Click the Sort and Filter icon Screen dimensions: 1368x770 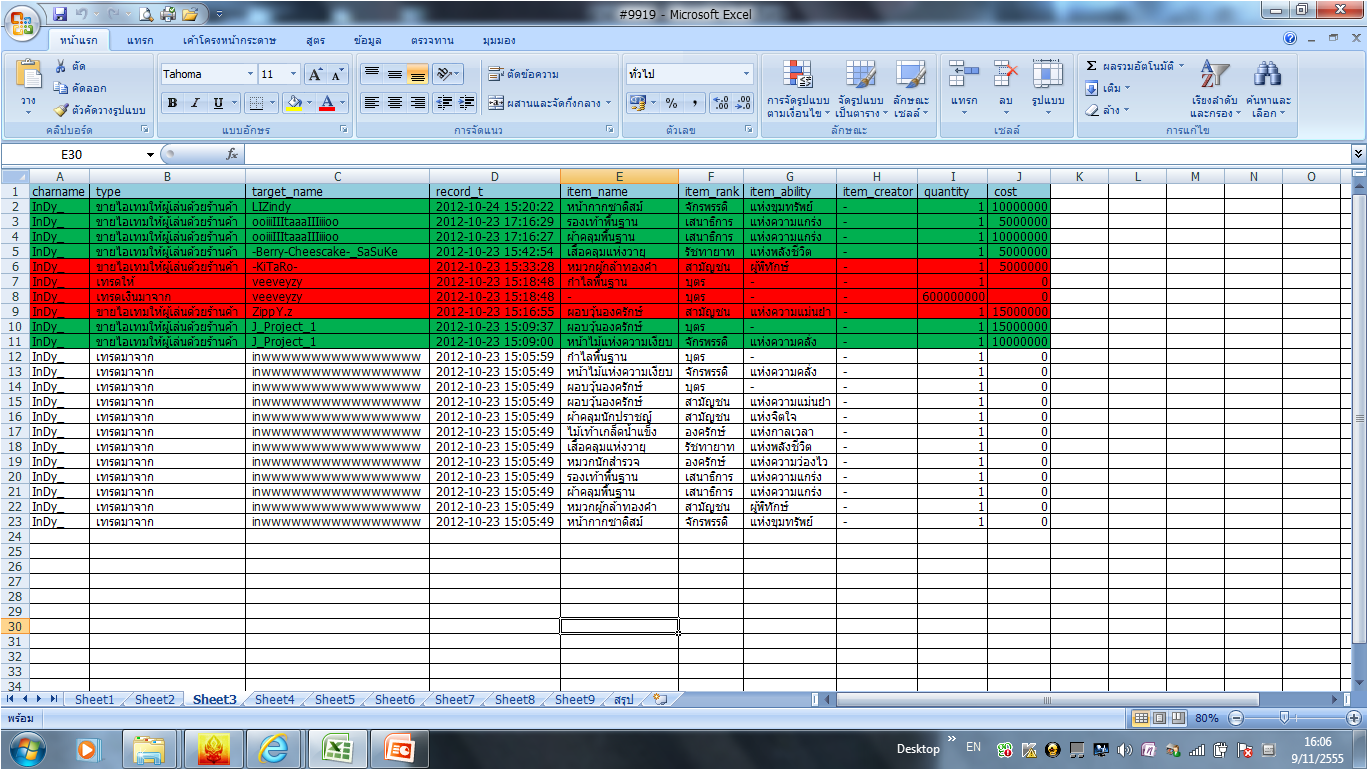[x=1213, y=76]
